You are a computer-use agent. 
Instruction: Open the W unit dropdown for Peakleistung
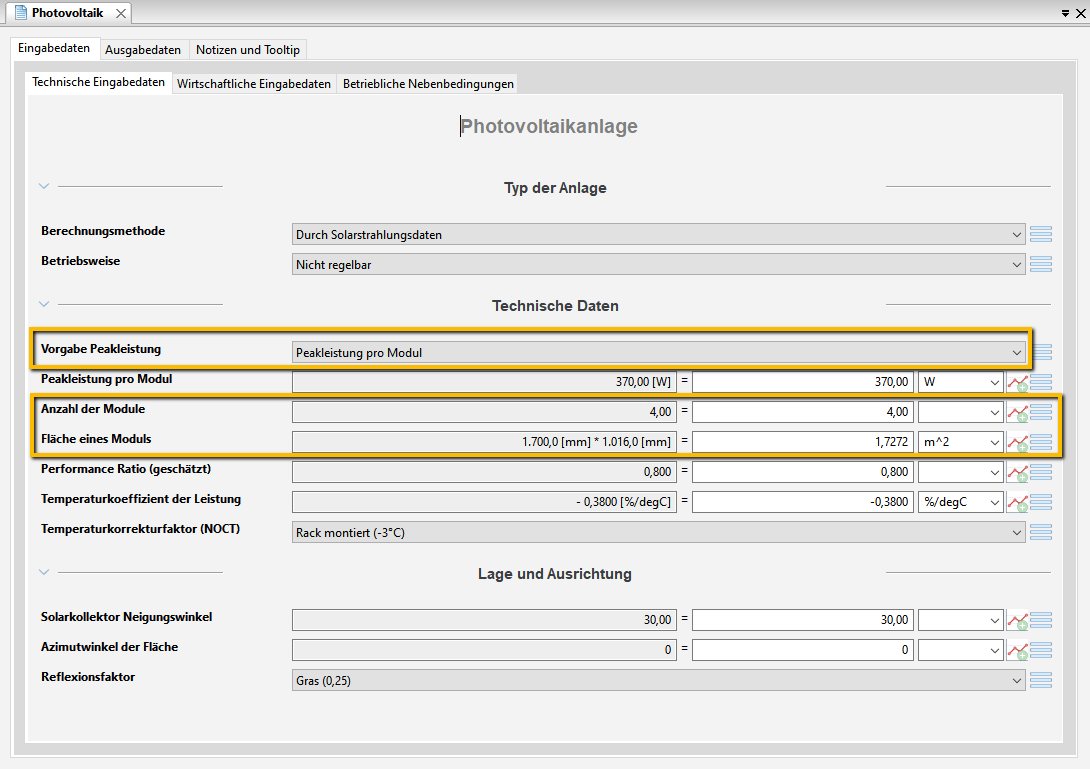tap(961, 382)
